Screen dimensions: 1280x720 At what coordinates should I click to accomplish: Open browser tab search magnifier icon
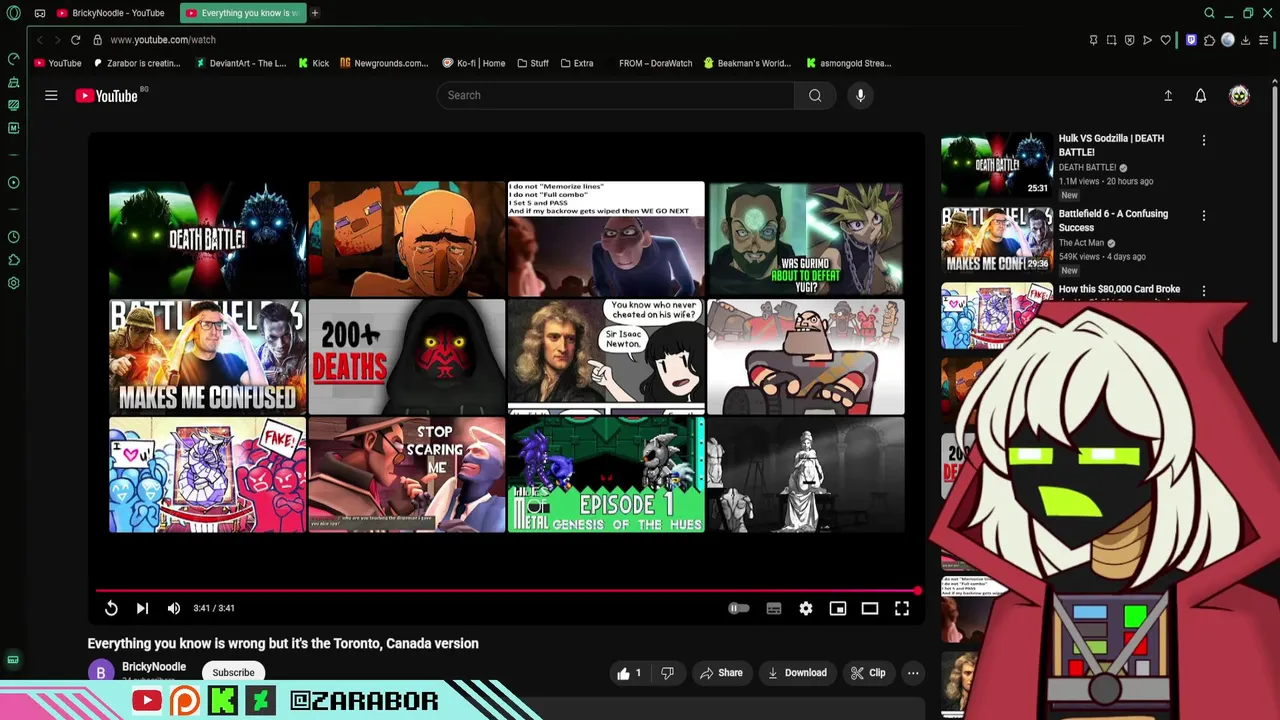[1209, 13]
